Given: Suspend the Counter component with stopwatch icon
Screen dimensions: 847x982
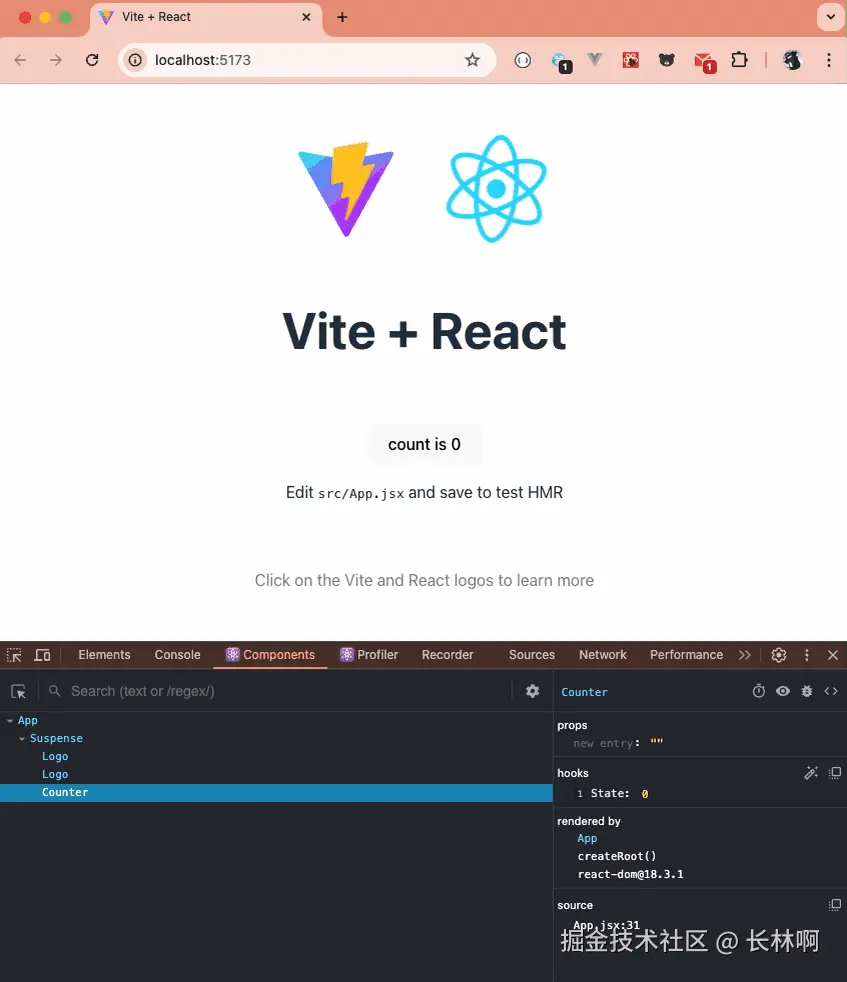Looking at the screenshot, I should click(x=759, y=691).
